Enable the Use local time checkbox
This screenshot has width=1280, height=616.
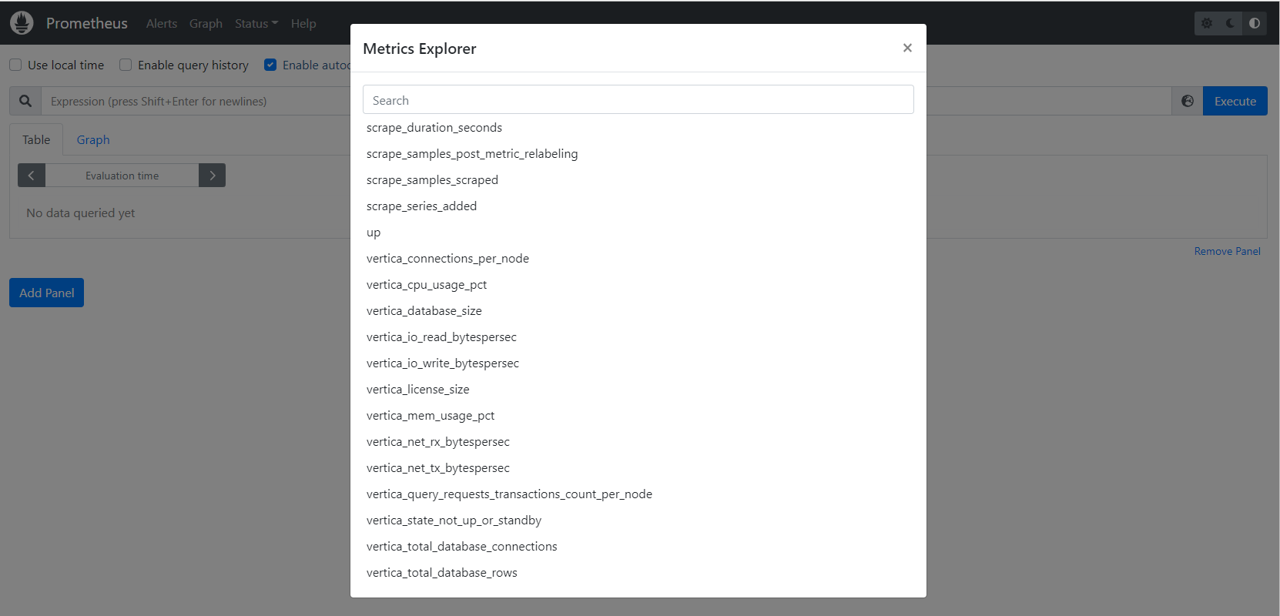tap(15, 65)
